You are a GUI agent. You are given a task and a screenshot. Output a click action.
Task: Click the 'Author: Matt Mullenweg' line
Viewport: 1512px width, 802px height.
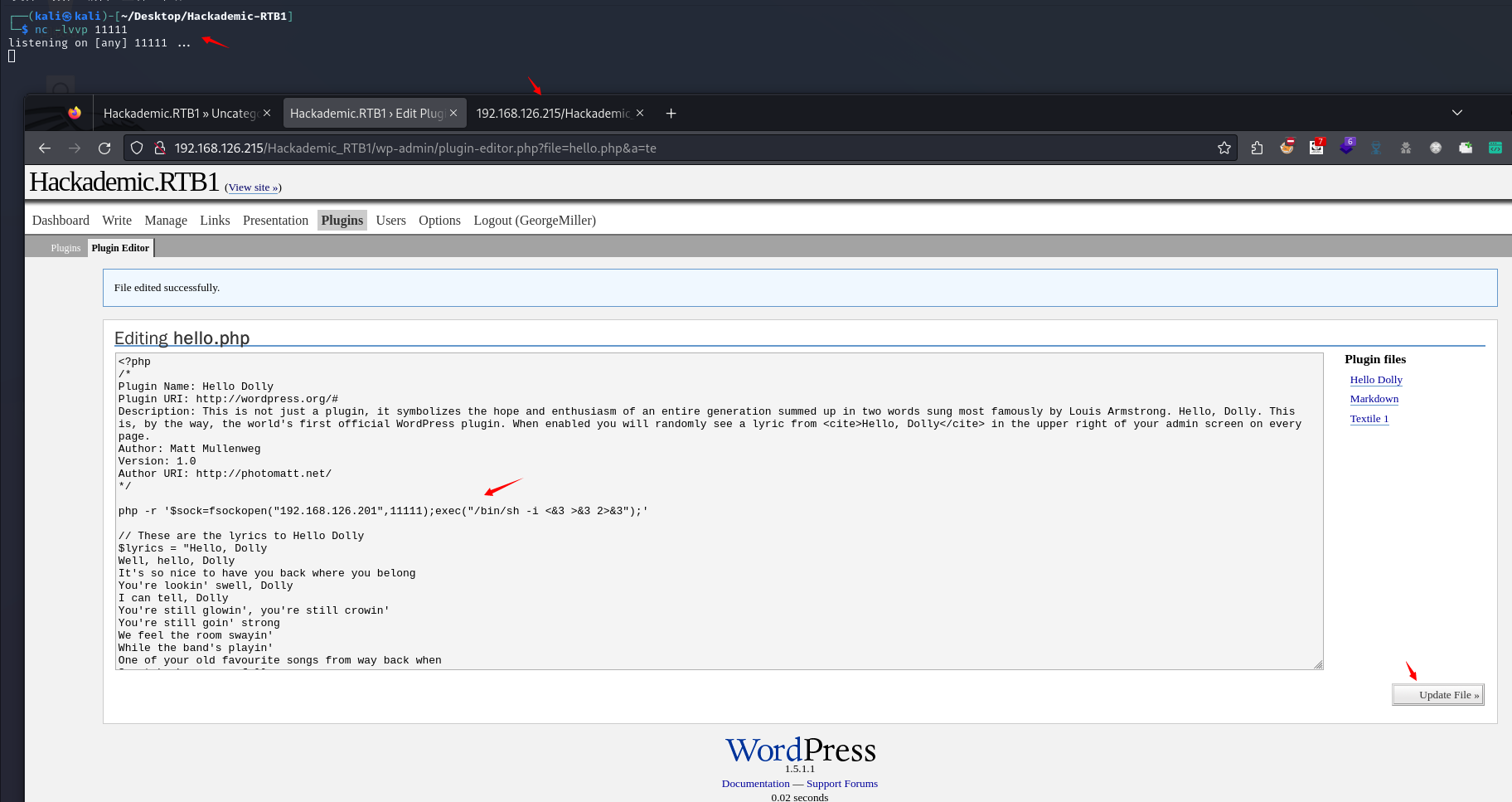pyautogui.click(x=189, y=449)
